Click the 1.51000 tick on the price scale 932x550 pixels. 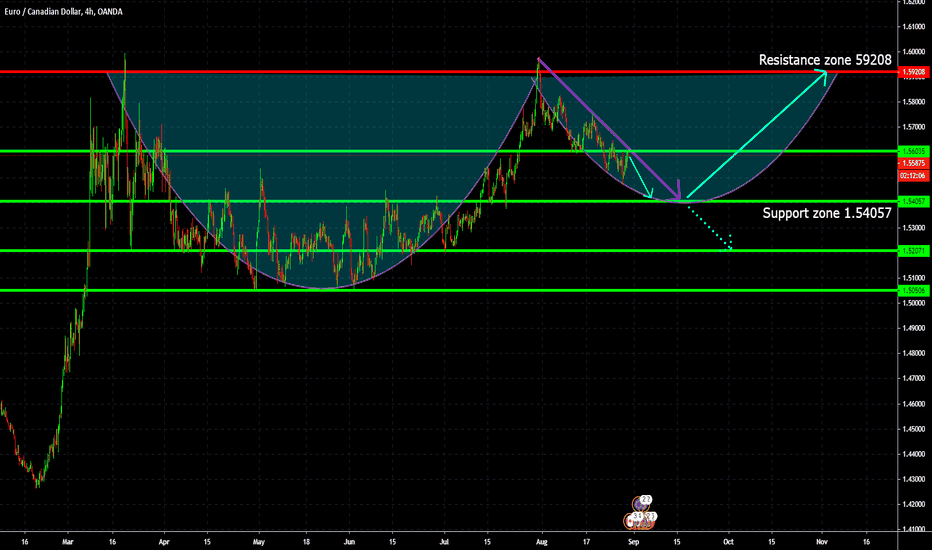(x=914, y=278)
